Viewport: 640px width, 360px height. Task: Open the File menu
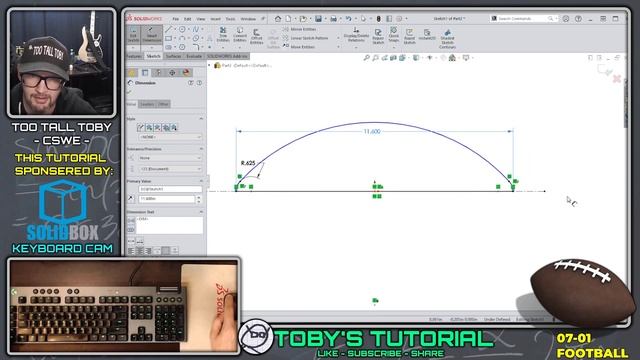click(x=176, y=19)
